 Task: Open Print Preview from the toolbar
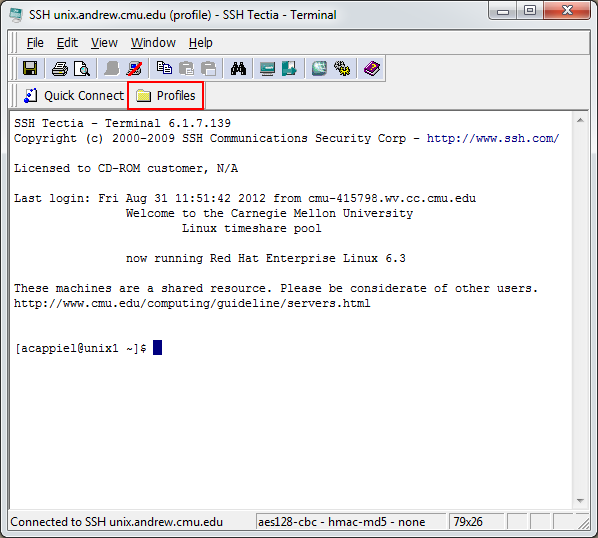pos(82,69)
